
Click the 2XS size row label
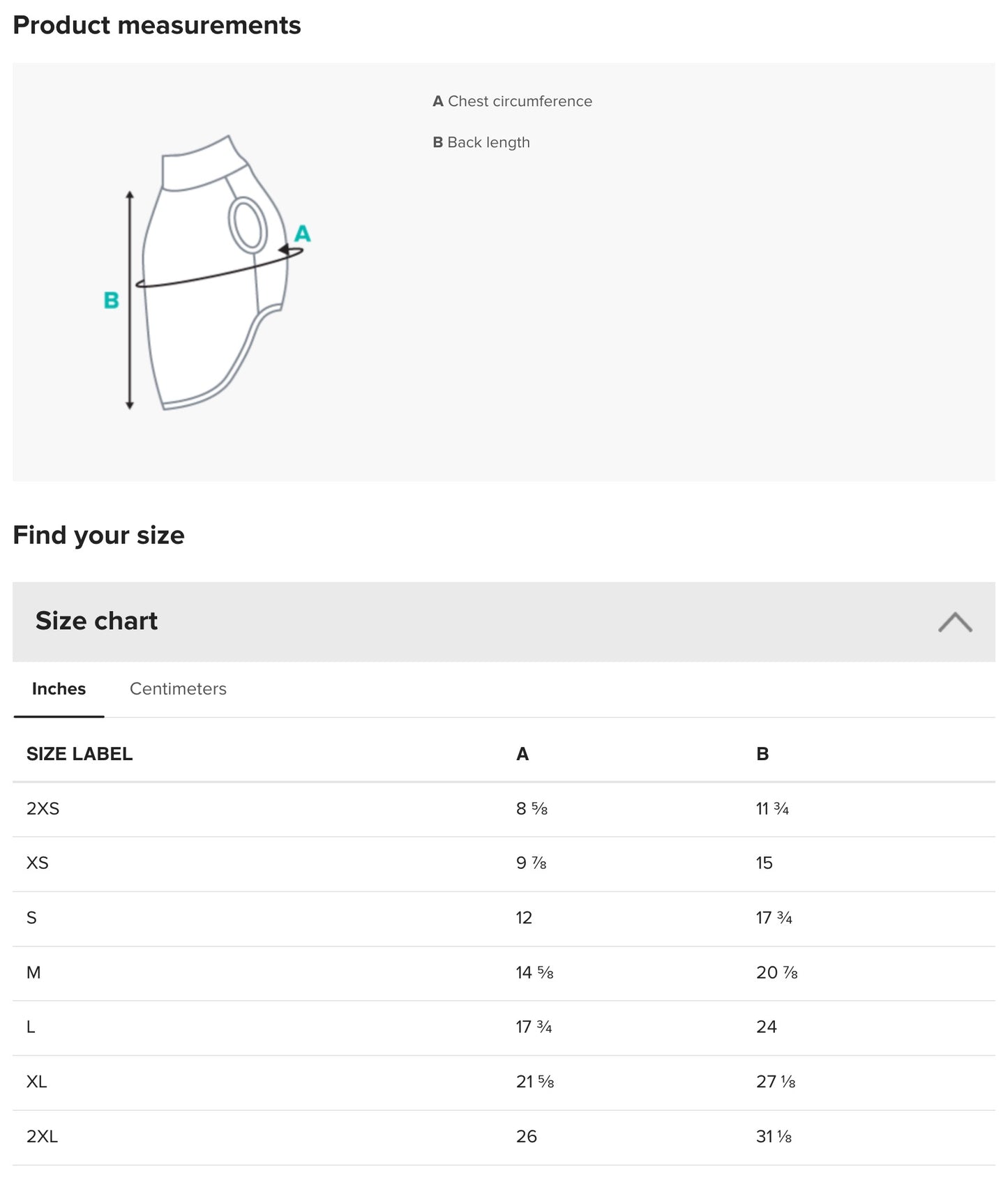tap(43, 809)
